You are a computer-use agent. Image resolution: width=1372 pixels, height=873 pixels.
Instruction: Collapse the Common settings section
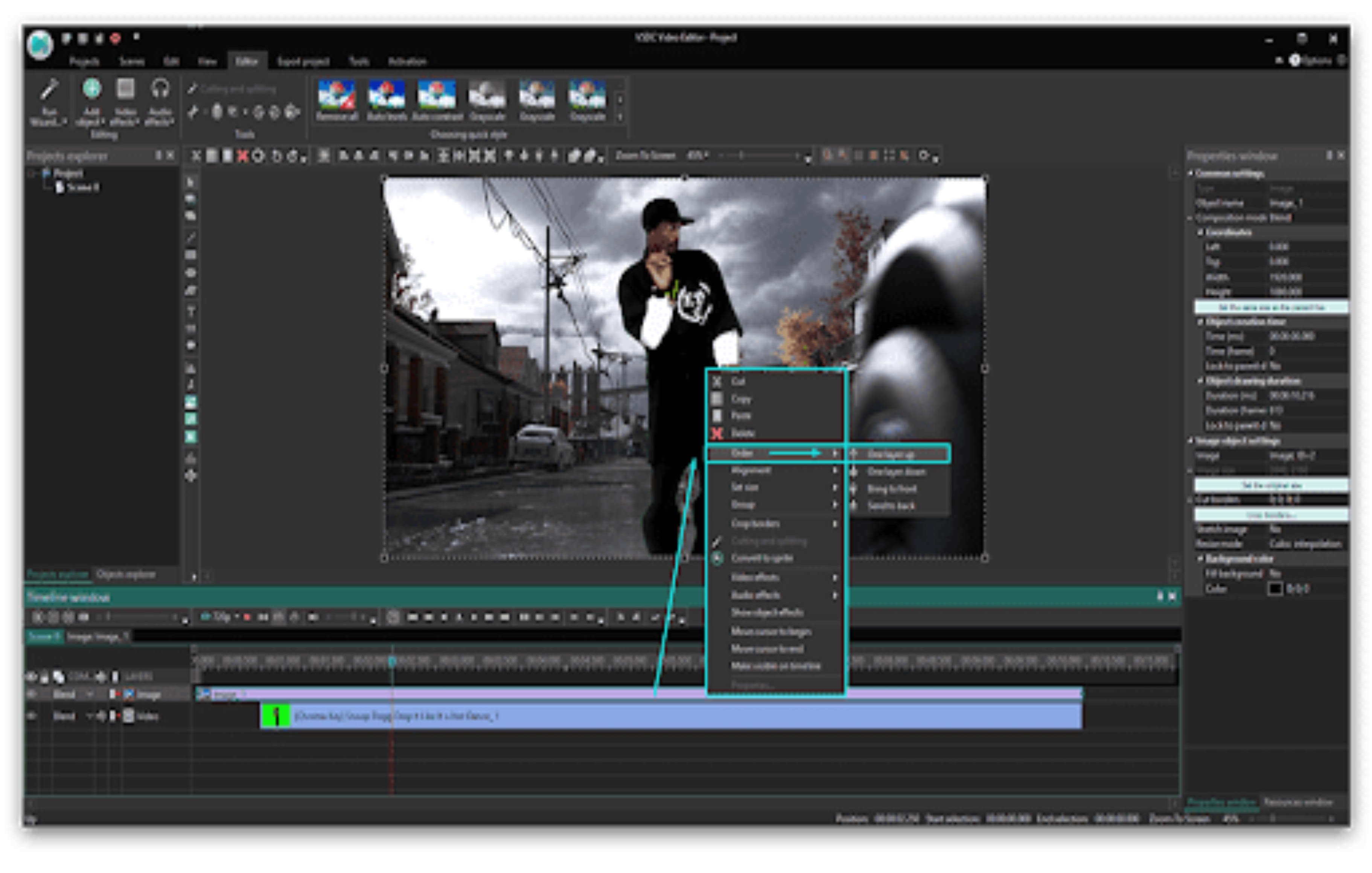(x=1191, y=174)
